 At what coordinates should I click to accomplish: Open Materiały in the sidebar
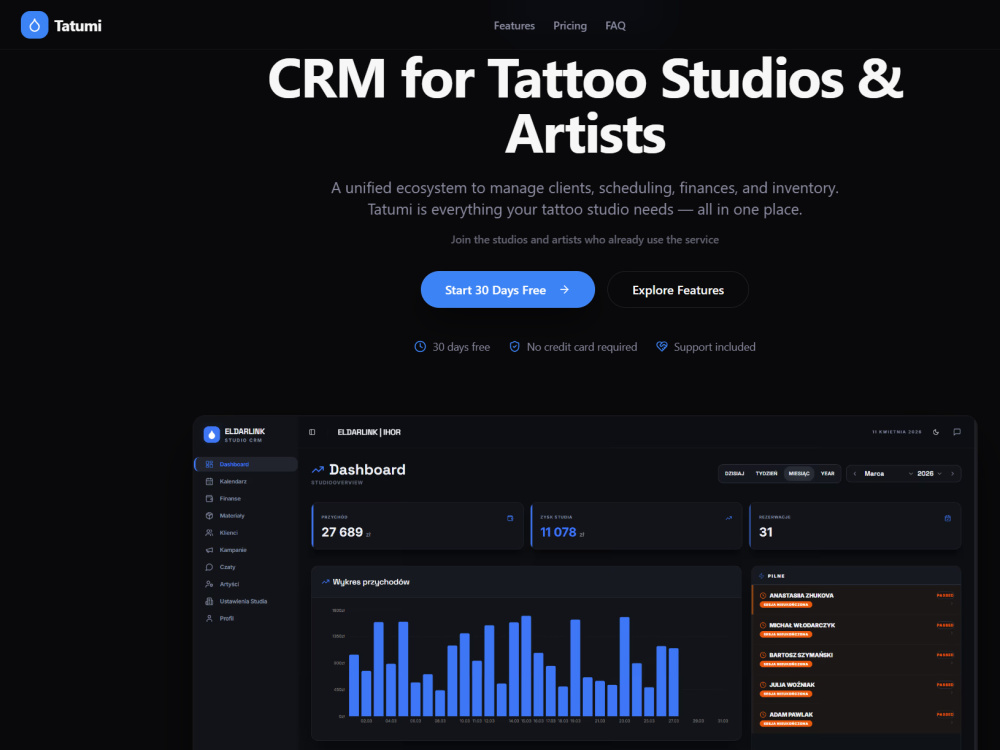(x=246, y=515)
